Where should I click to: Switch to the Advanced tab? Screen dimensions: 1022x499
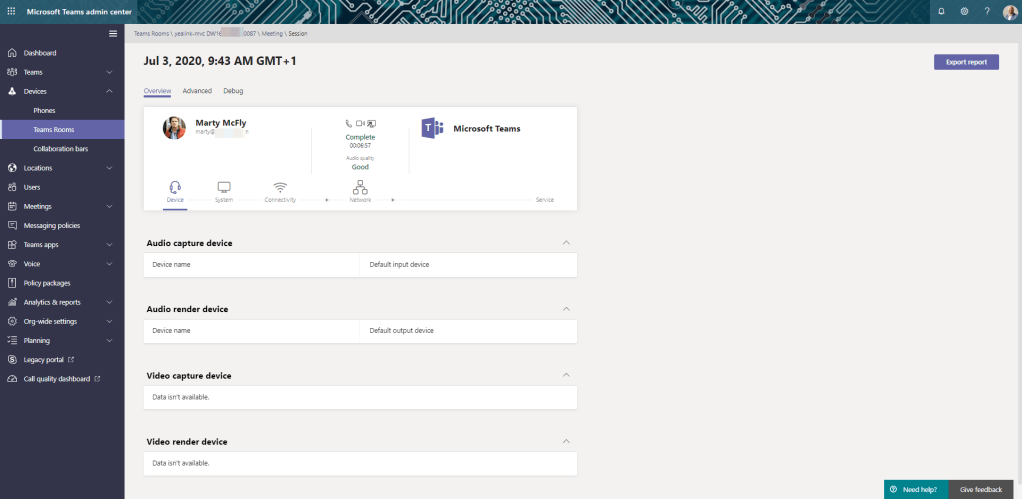point(197,91)
